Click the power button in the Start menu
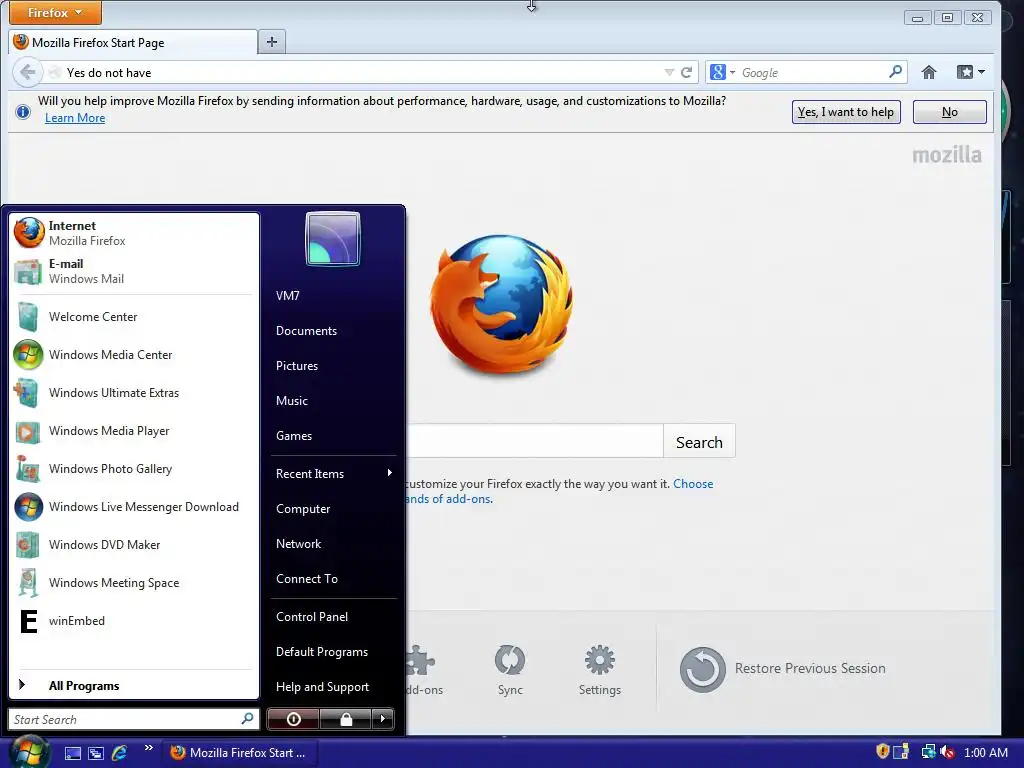 point(293,719)
